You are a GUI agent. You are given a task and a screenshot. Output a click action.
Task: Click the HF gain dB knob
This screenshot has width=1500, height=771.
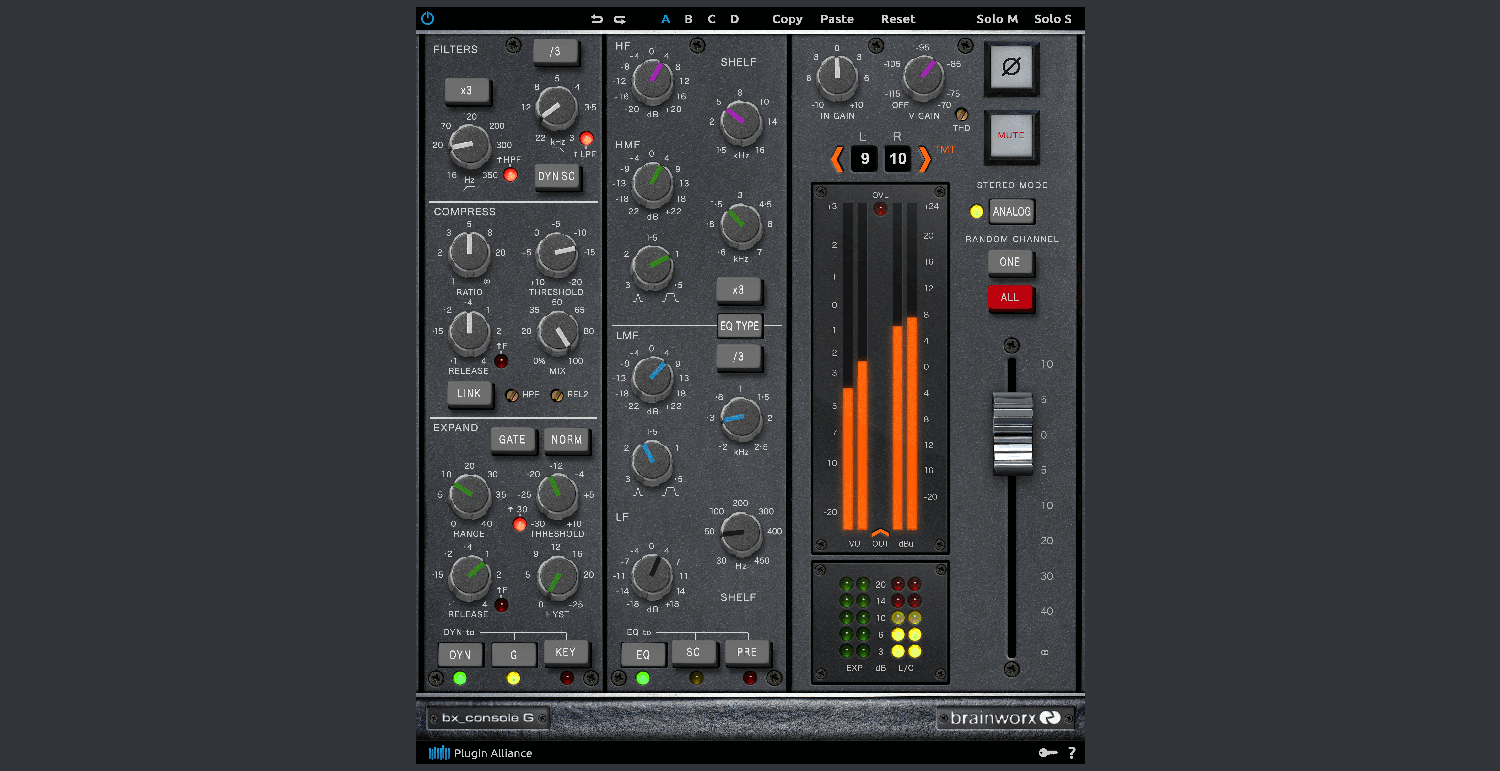tap(653, 80)
